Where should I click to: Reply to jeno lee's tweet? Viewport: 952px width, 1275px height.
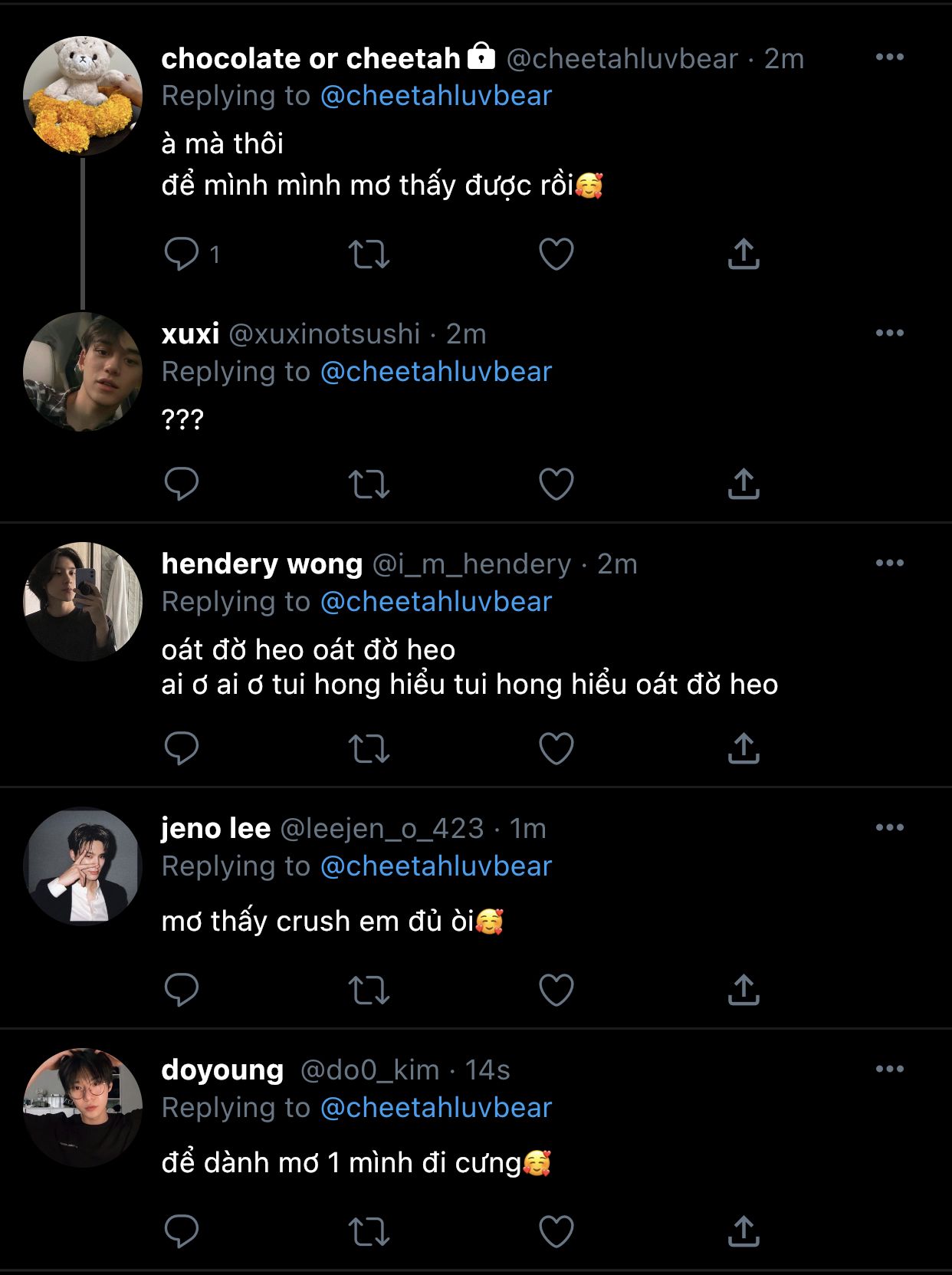click(182, 990)
